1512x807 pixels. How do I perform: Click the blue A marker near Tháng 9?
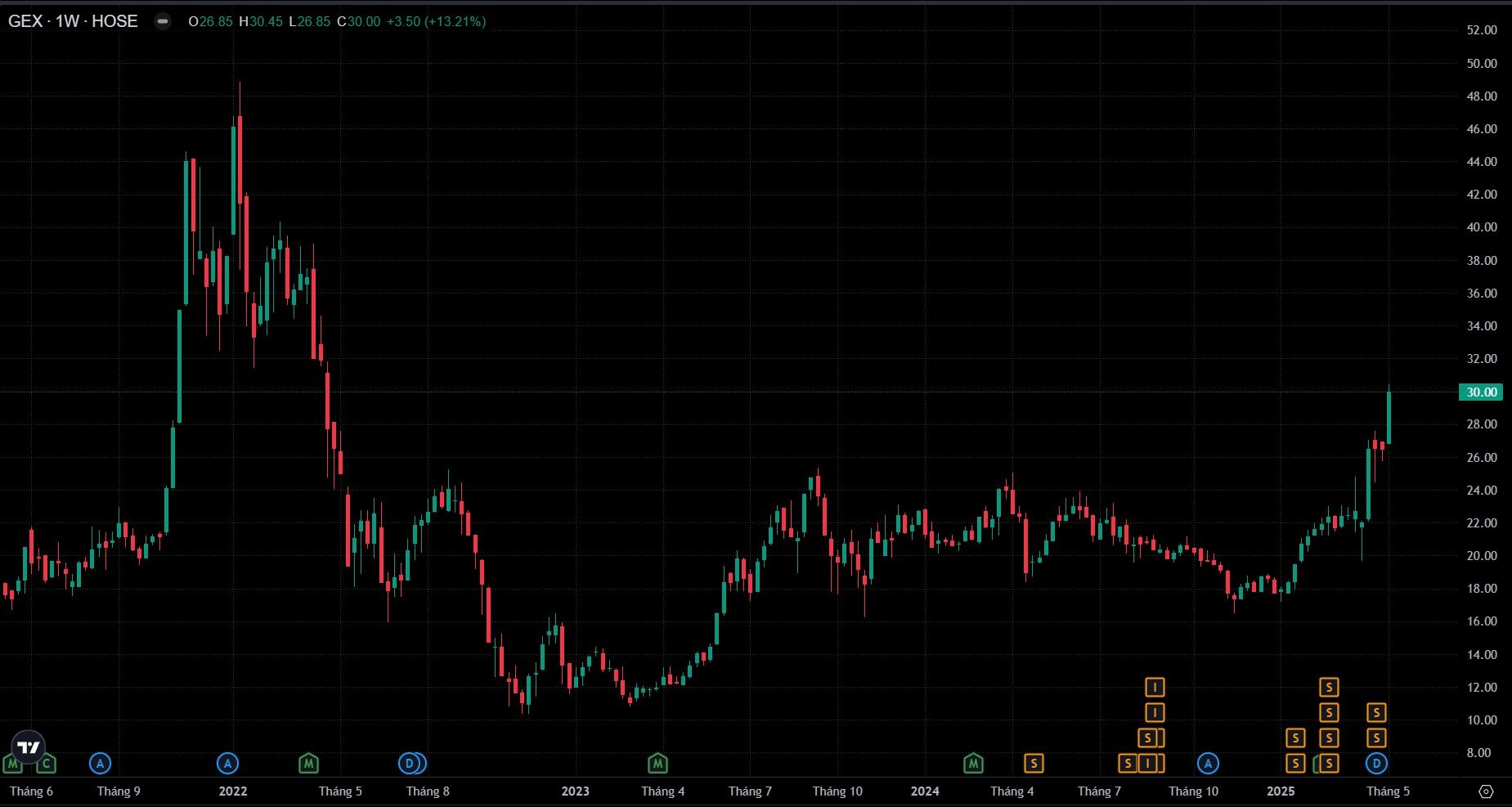pyautogui.click(x=100, y=764)
